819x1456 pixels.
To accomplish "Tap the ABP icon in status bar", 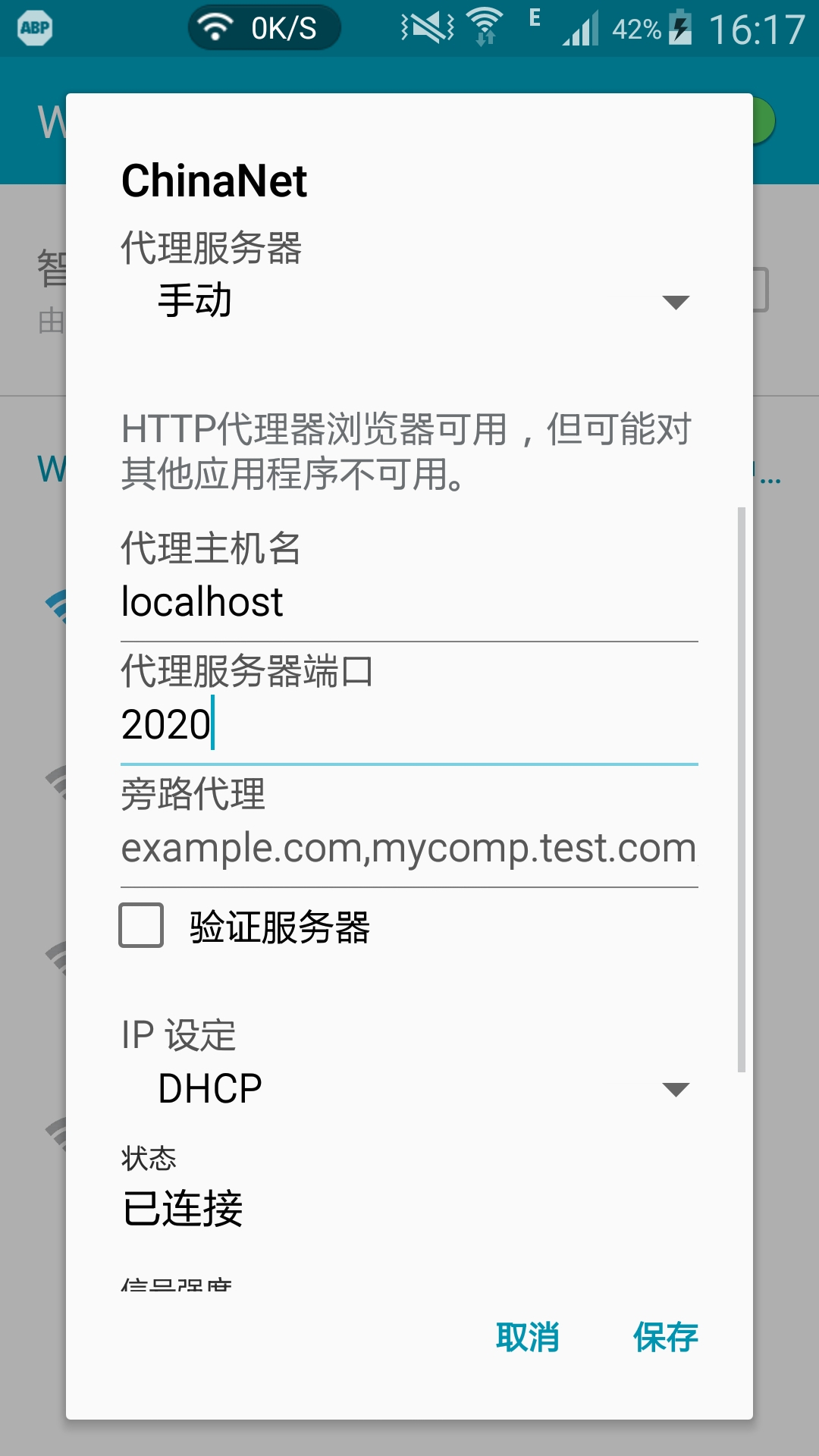I will pyautogui.click(x=35, y=28).
